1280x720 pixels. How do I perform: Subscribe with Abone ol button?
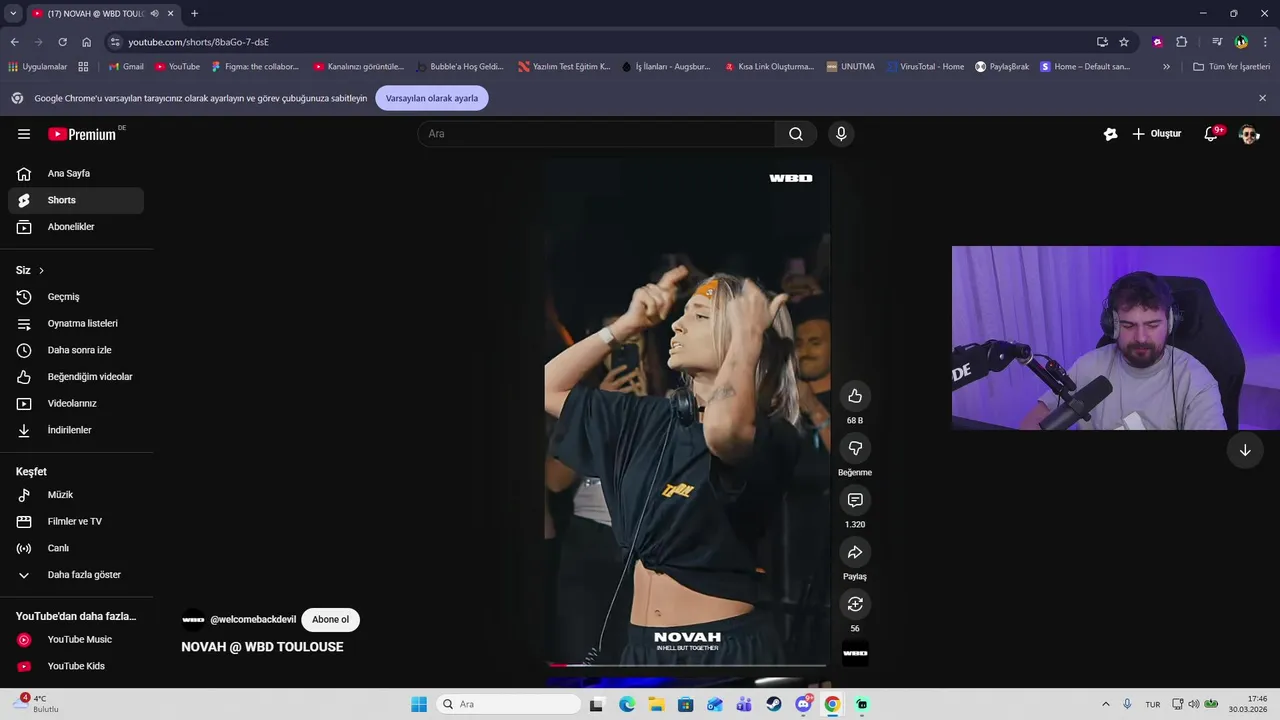pos(330,620)
